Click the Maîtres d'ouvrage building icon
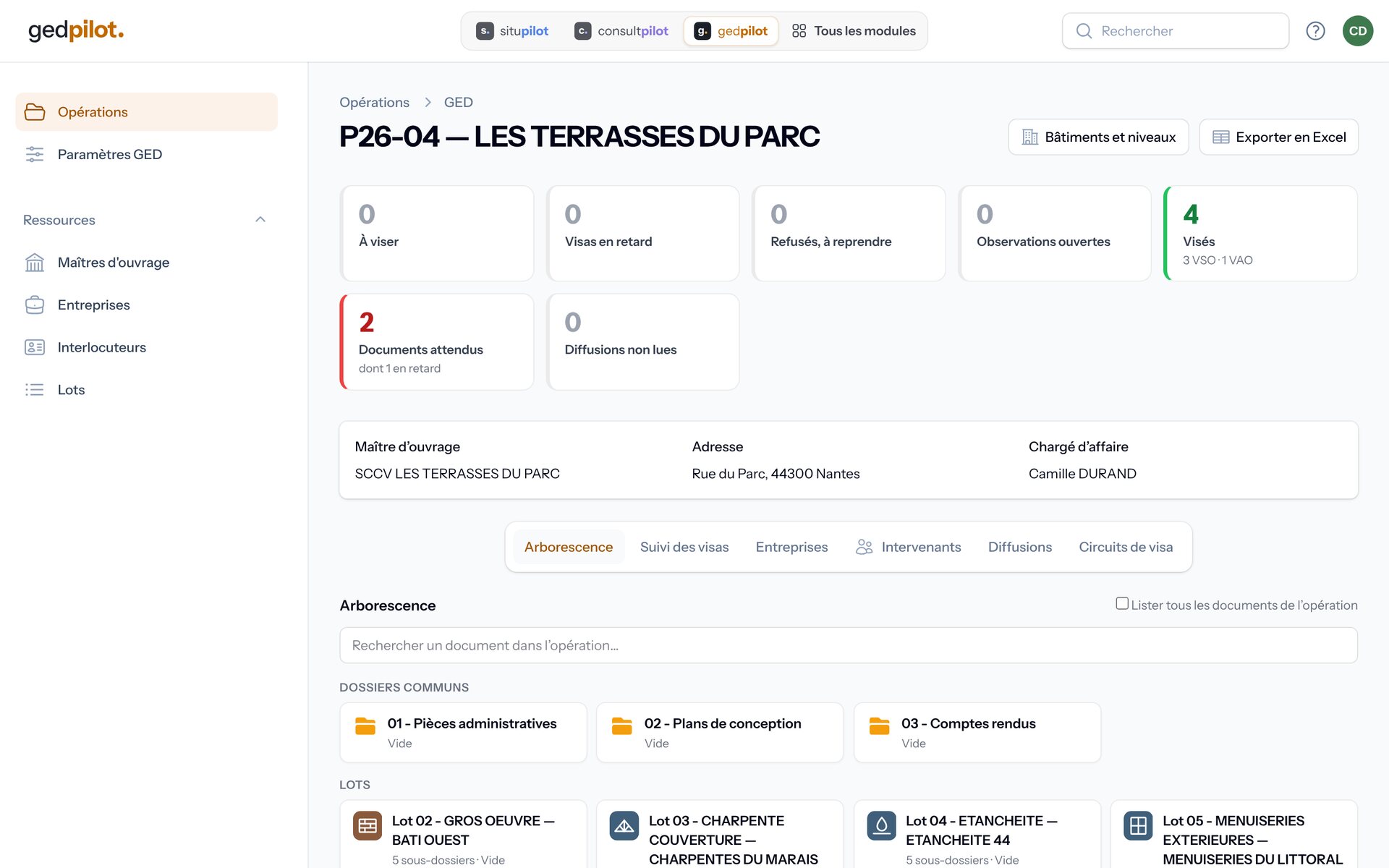This screenshot has height=868, width=1389. [x=35, y=263]
